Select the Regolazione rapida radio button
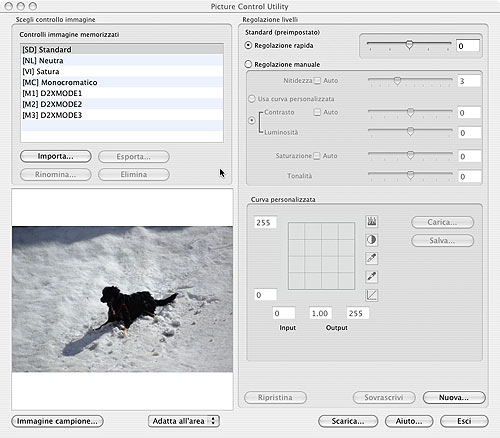This screenshot has height=438, width=500. [x=248, y=45]
